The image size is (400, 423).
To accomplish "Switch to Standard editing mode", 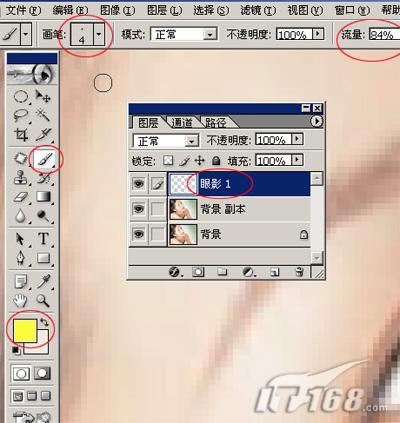I will point(21,374).
